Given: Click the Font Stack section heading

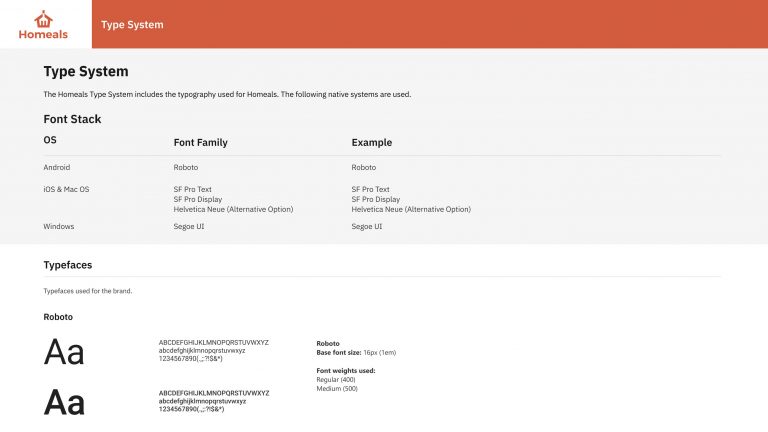Looking at the screenshot, I should coord(72,119).
